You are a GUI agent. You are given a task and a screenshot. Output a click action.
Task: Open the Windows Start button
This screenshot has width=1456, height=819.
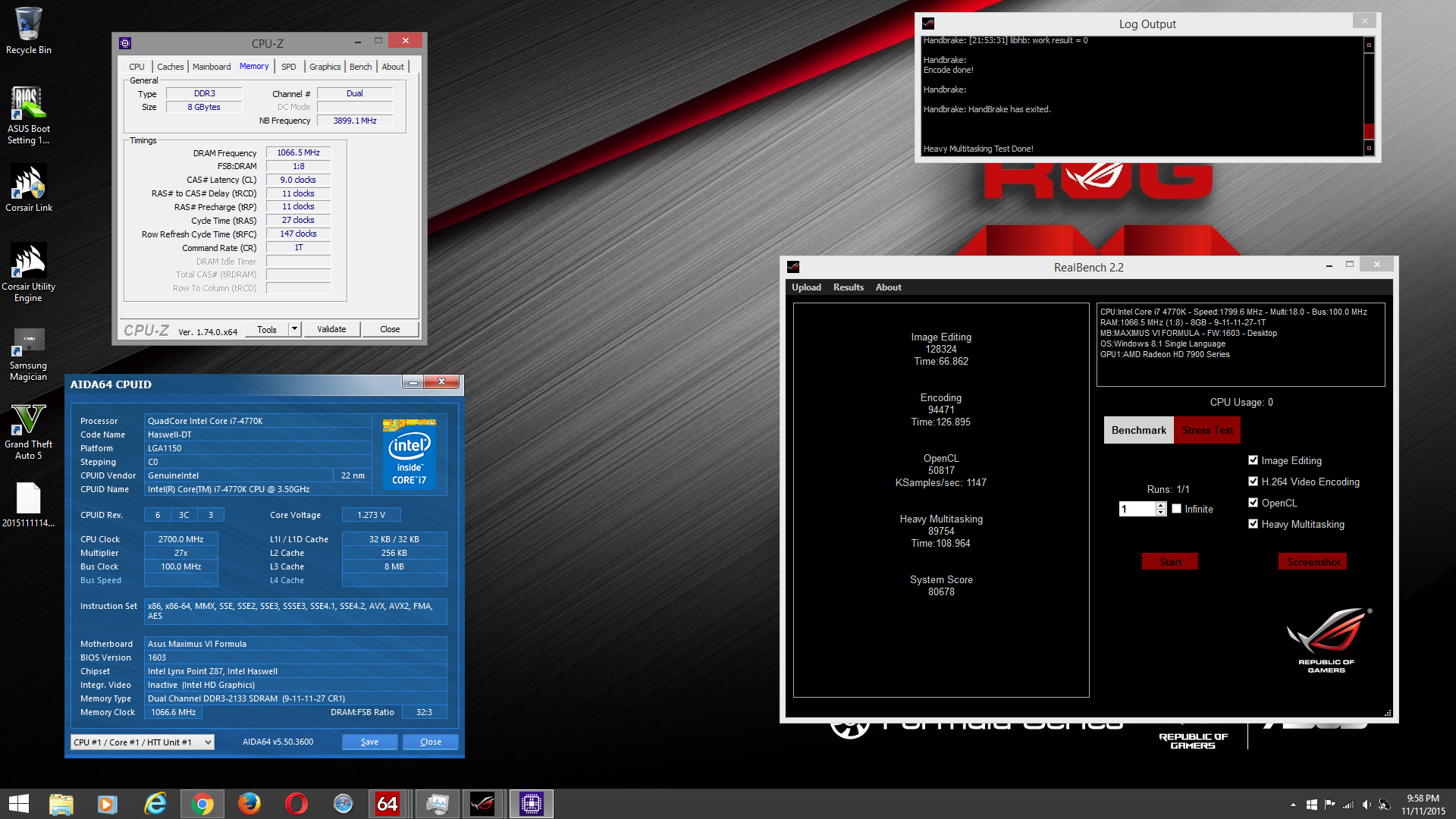19,804
